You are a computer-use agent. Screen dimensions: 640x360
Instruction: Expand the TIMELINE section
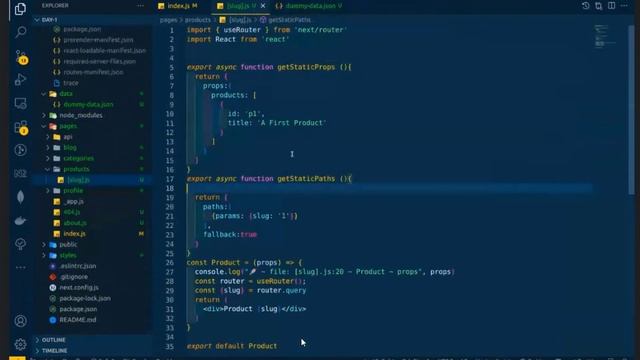(x=54, y=351)
